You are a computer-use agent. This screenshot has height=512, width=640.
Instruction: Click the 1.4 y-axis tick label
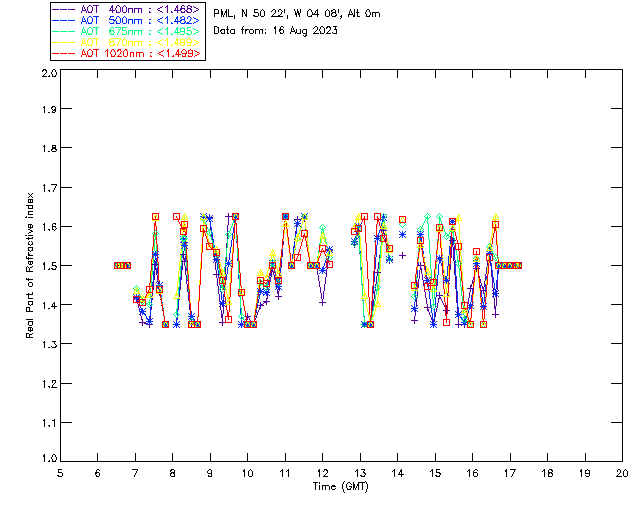(49, 305)
